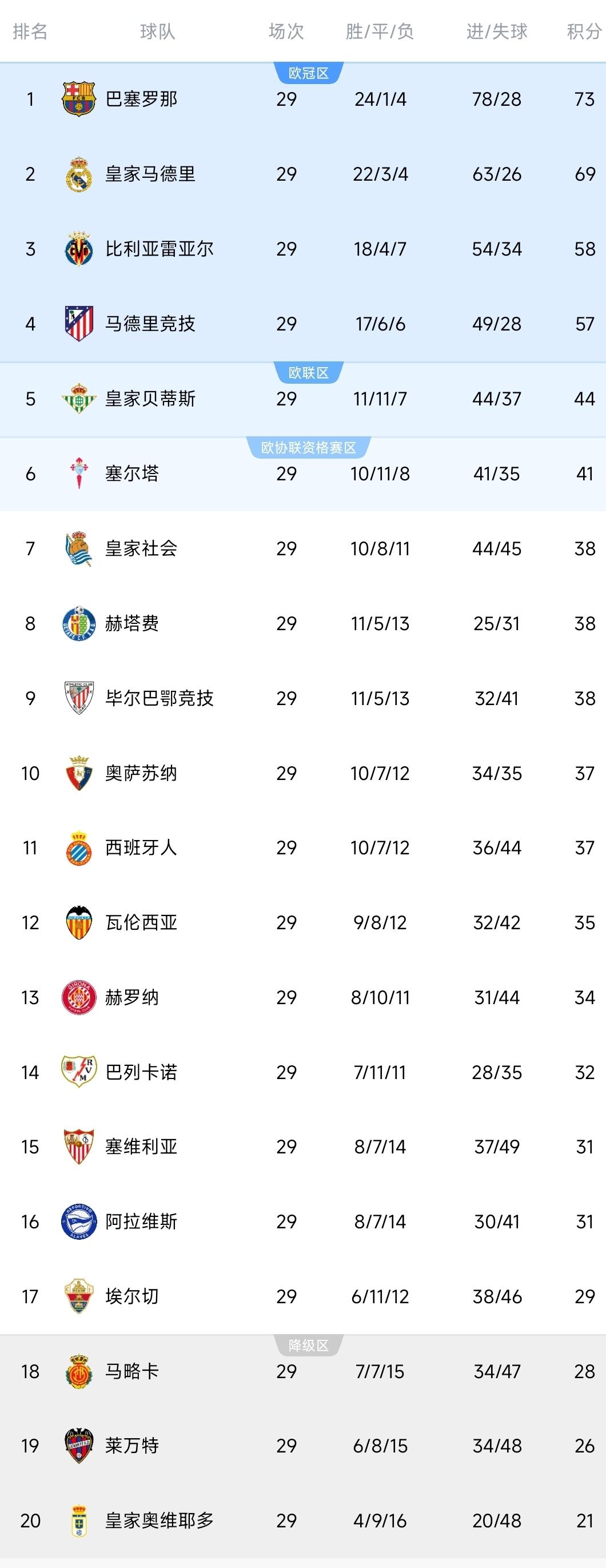This screenshot has height=1568, width=606.
Task: Select the 胜/平/负 column header
Action: [380, 31]
